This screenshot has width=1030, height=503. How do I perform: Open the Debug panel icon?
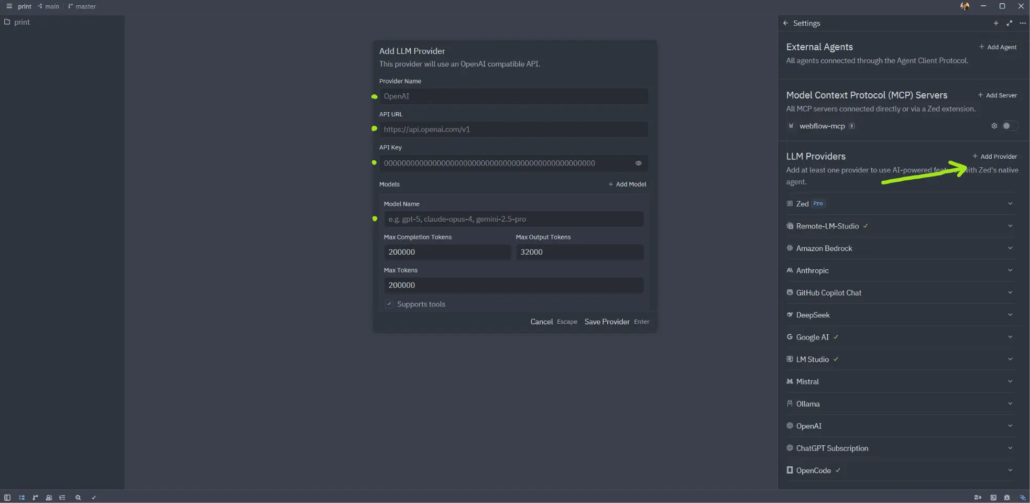[1007, 498]
